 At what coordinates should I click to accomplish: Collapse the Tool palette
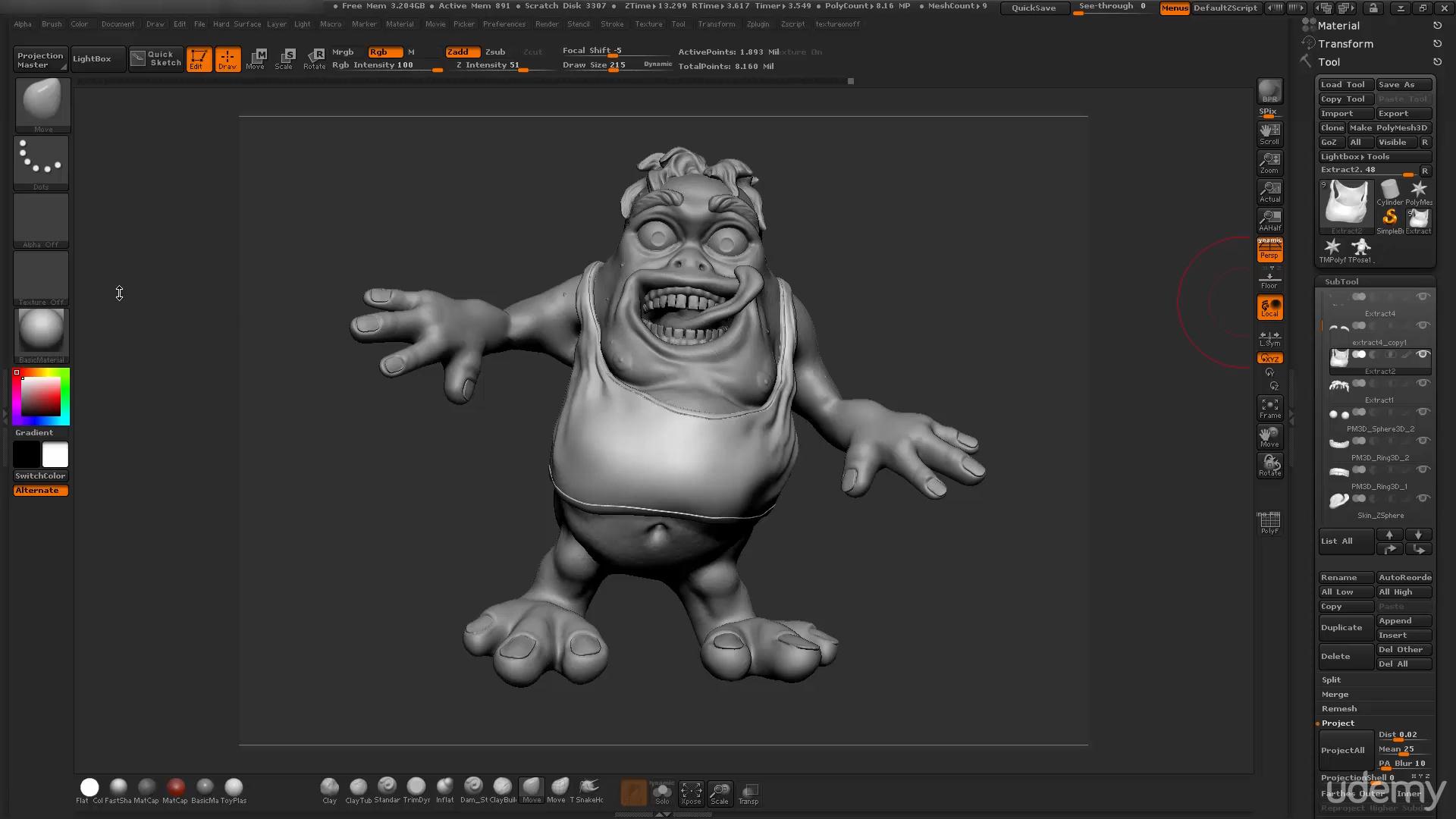(x=1329, y=61)
